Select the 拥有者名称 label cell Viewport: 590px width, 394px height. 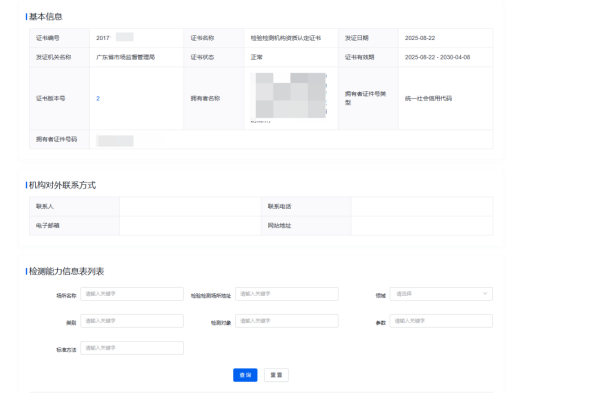tap(214, 99)
